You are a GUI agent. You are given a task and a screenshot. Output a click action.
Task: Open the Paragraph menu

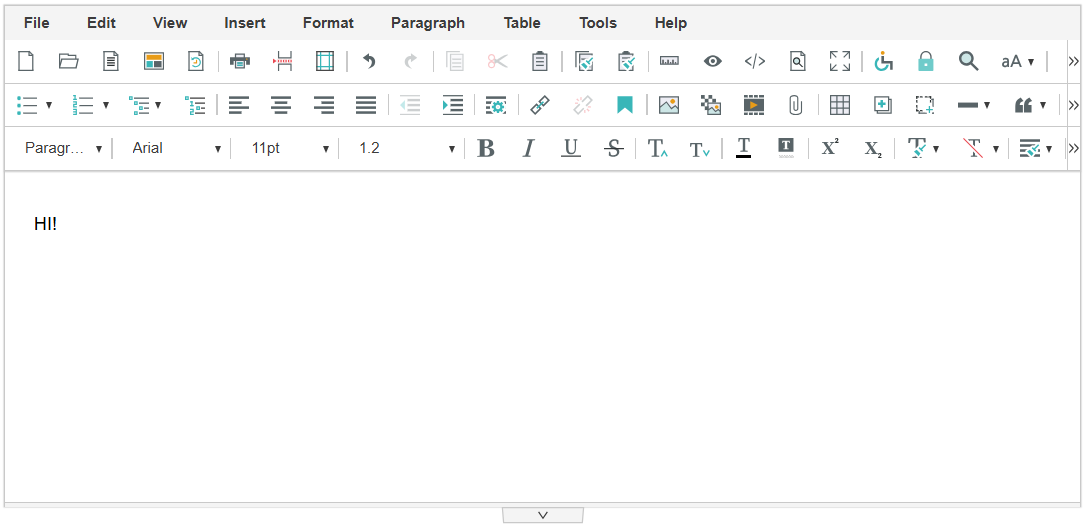click(428, 23)
